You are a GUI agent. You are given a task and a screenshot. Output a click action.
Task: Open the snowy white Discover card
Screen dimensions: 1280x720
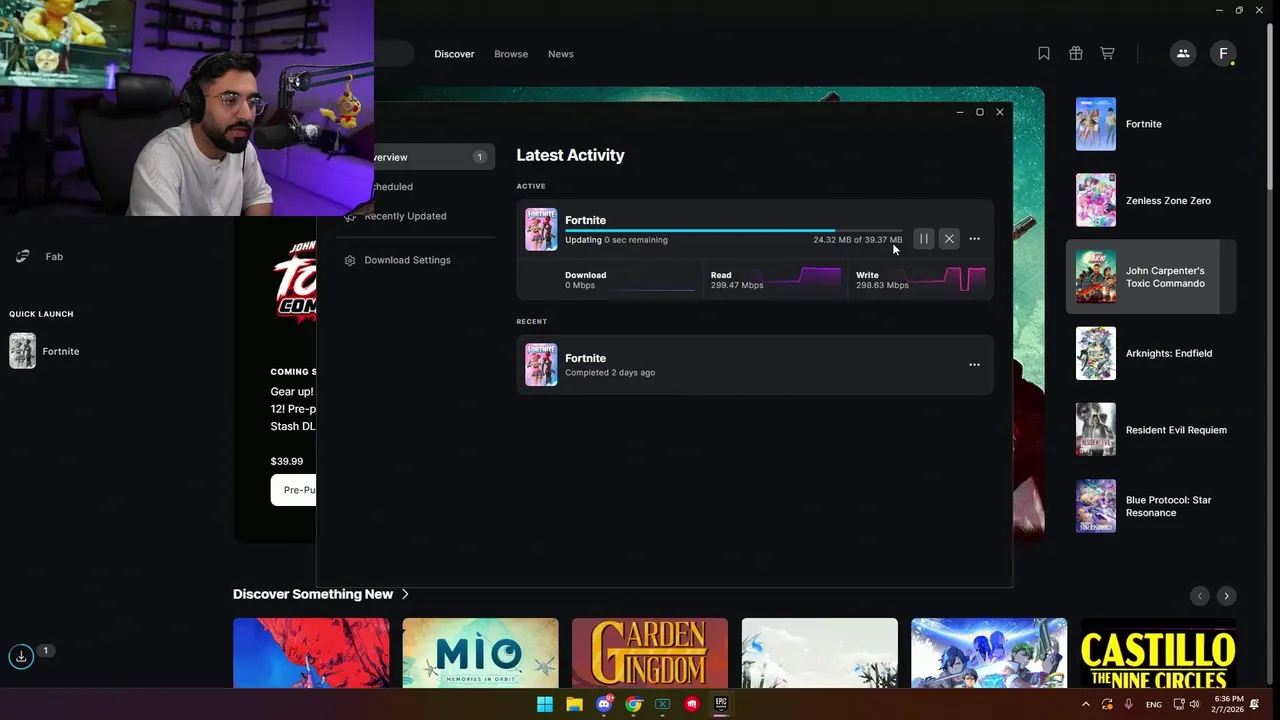(x=819, y=653)
